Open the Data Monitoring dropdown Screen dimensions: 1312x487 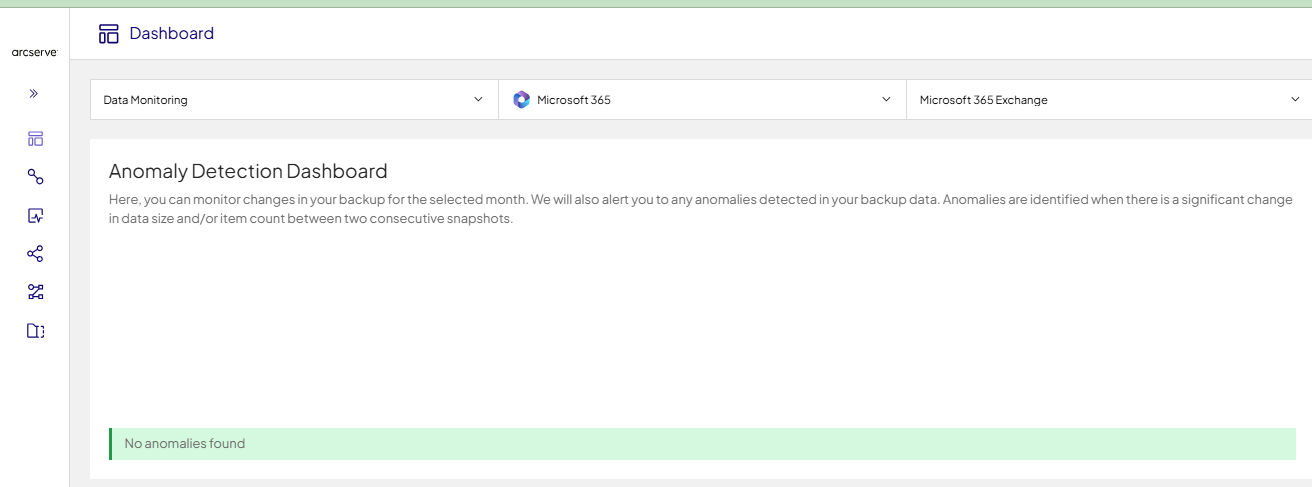pos(294,100)
